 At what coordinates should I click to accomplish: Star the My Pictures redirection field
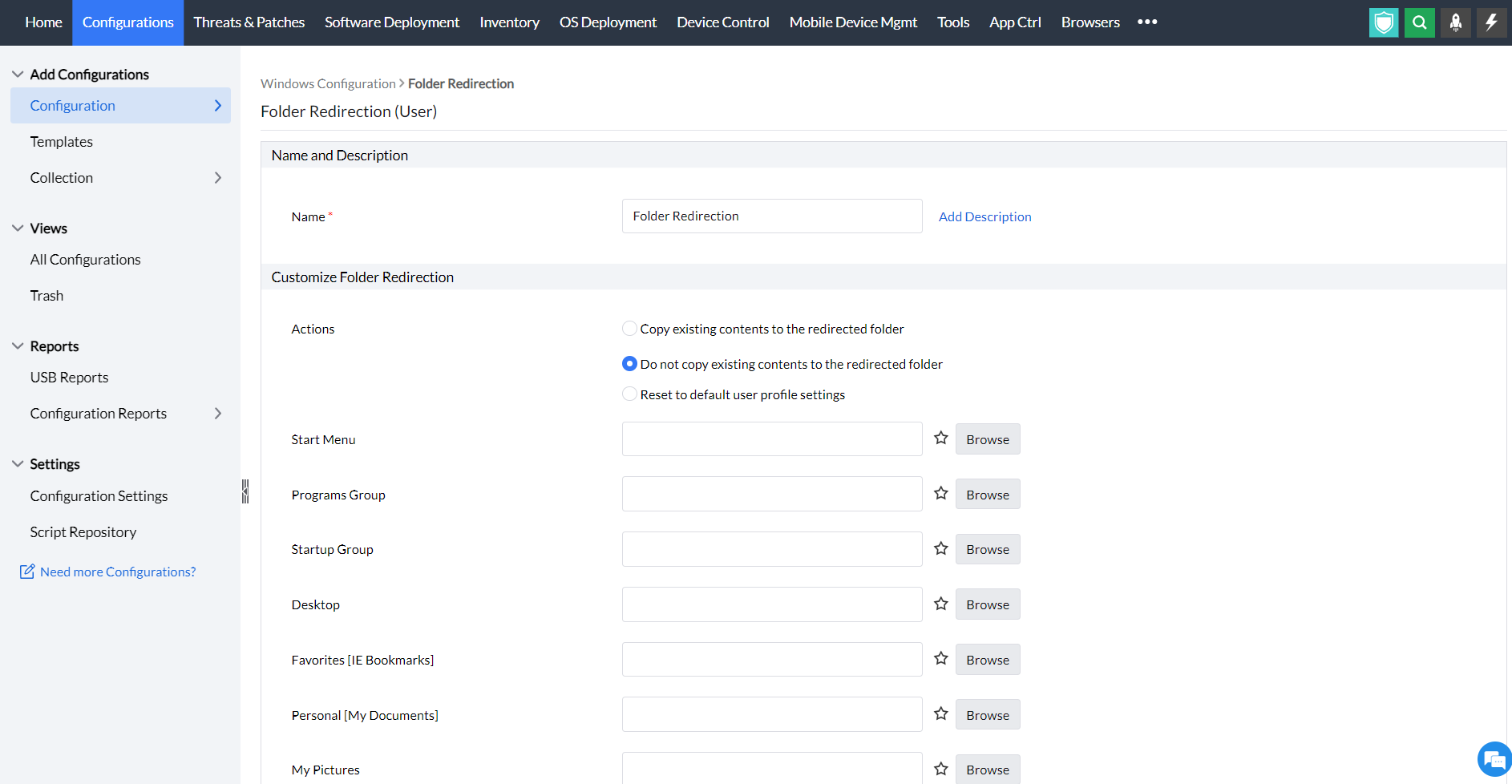pos(940,768)
